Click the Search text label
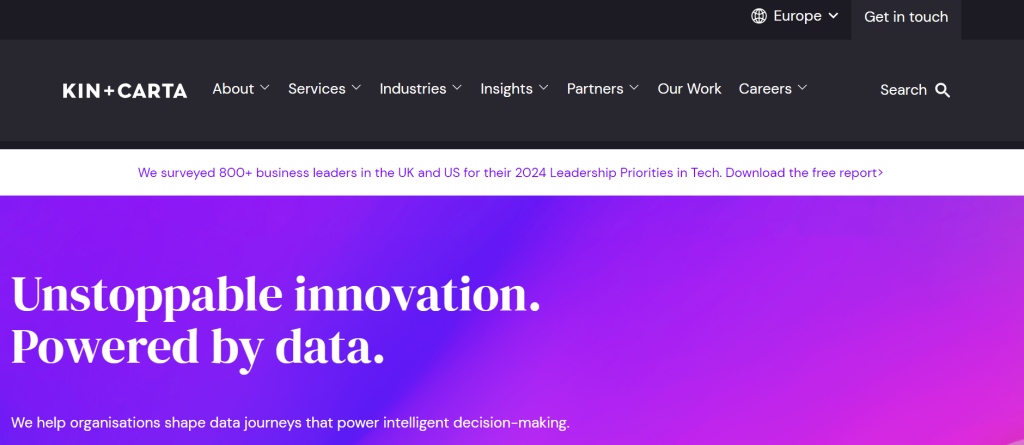 click(x=903, y=90)
